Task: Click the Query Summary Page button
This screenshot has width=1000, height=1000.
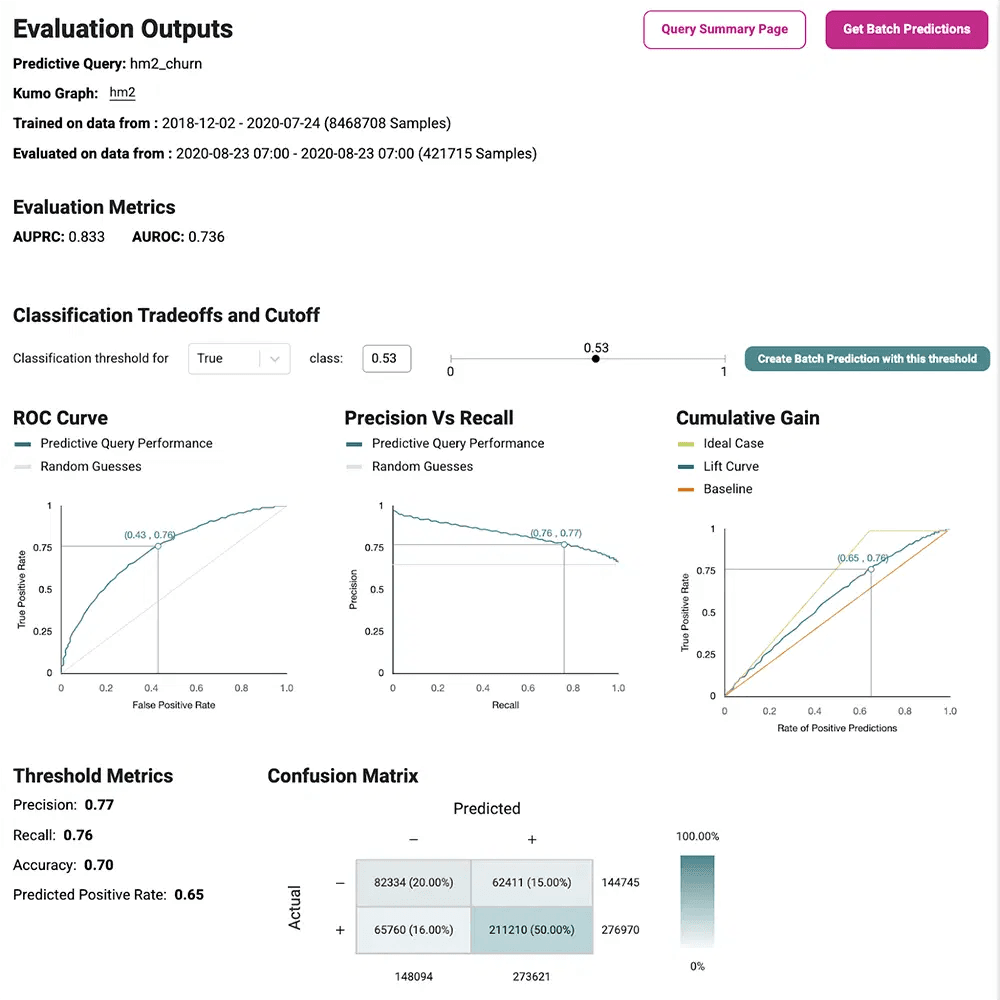Action: [x=724, y=30]
